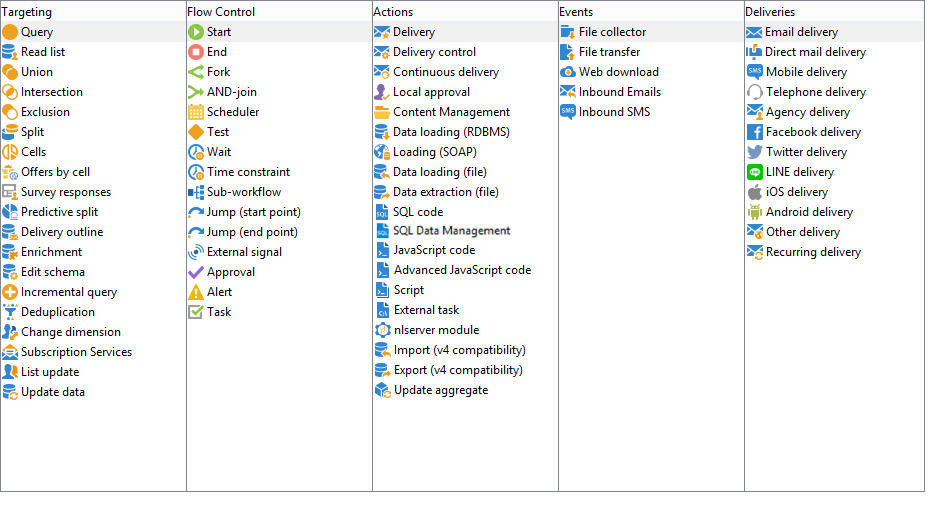Click the Wait clock icon
Screen dimensions: 939x511
(x=196, y=152)
